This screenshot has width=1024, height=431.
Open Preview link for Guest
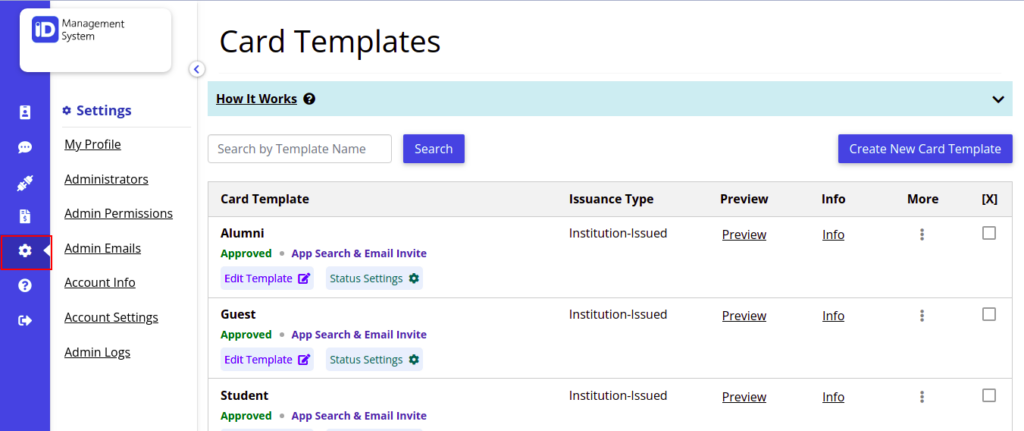pyautogui.click(x=744, y=315)
